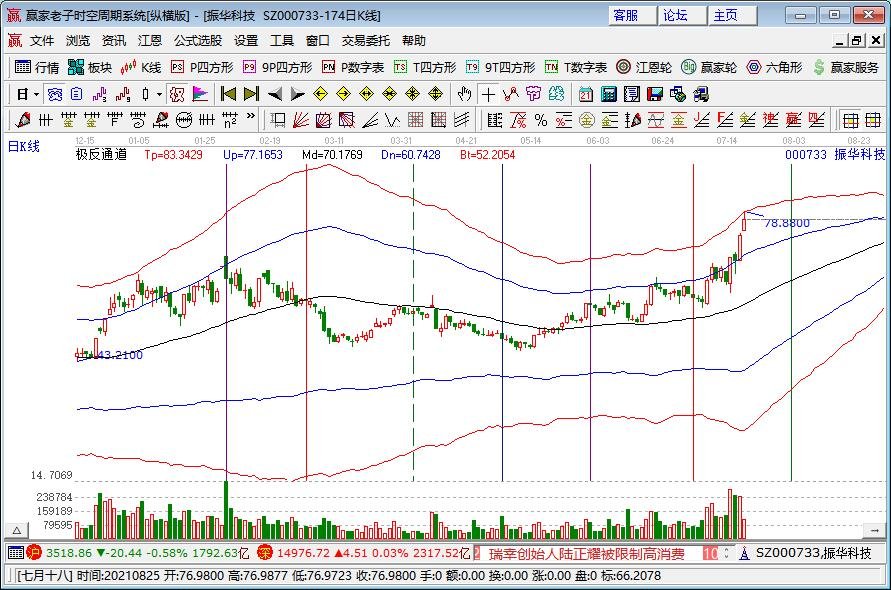Select the hand pan tool
Viewport: 891px width, 590px height.
(464, 94)
